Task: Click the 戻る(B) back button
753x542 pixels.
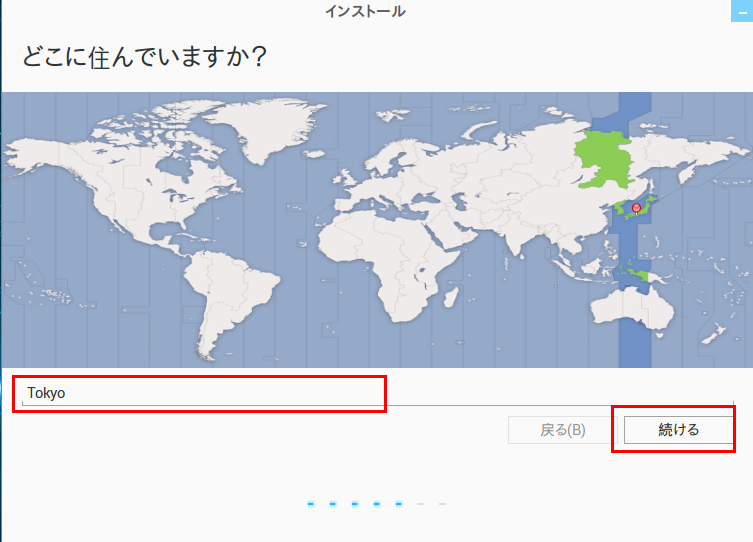Action: pos(562,430)
